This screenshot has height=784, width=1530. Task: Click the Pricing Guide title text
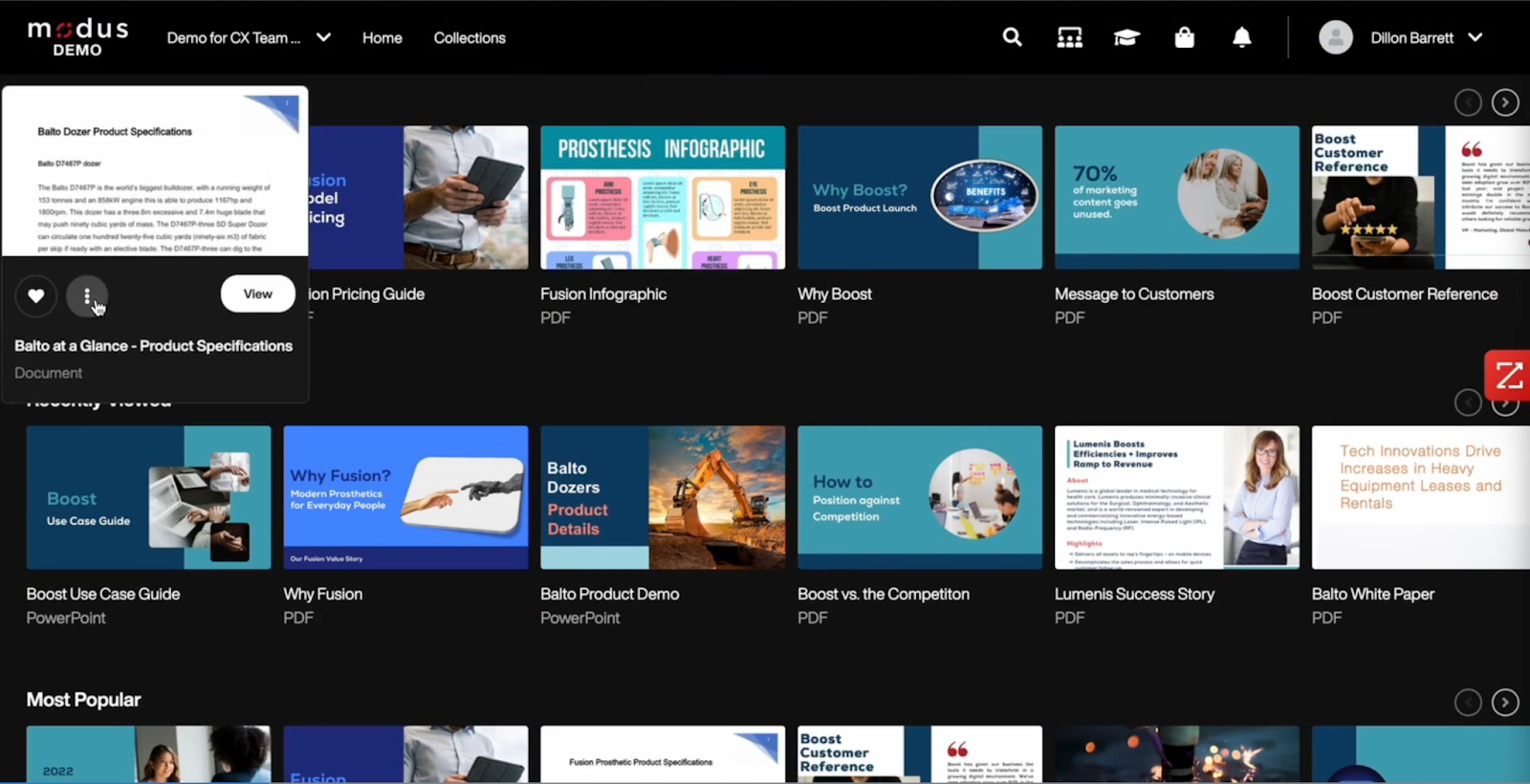(x=367, y=294)
